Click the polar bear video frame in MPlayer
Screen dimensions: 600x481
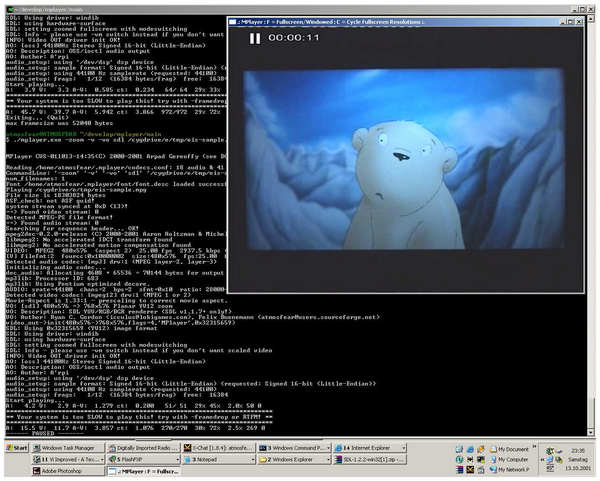coord(403,159)
